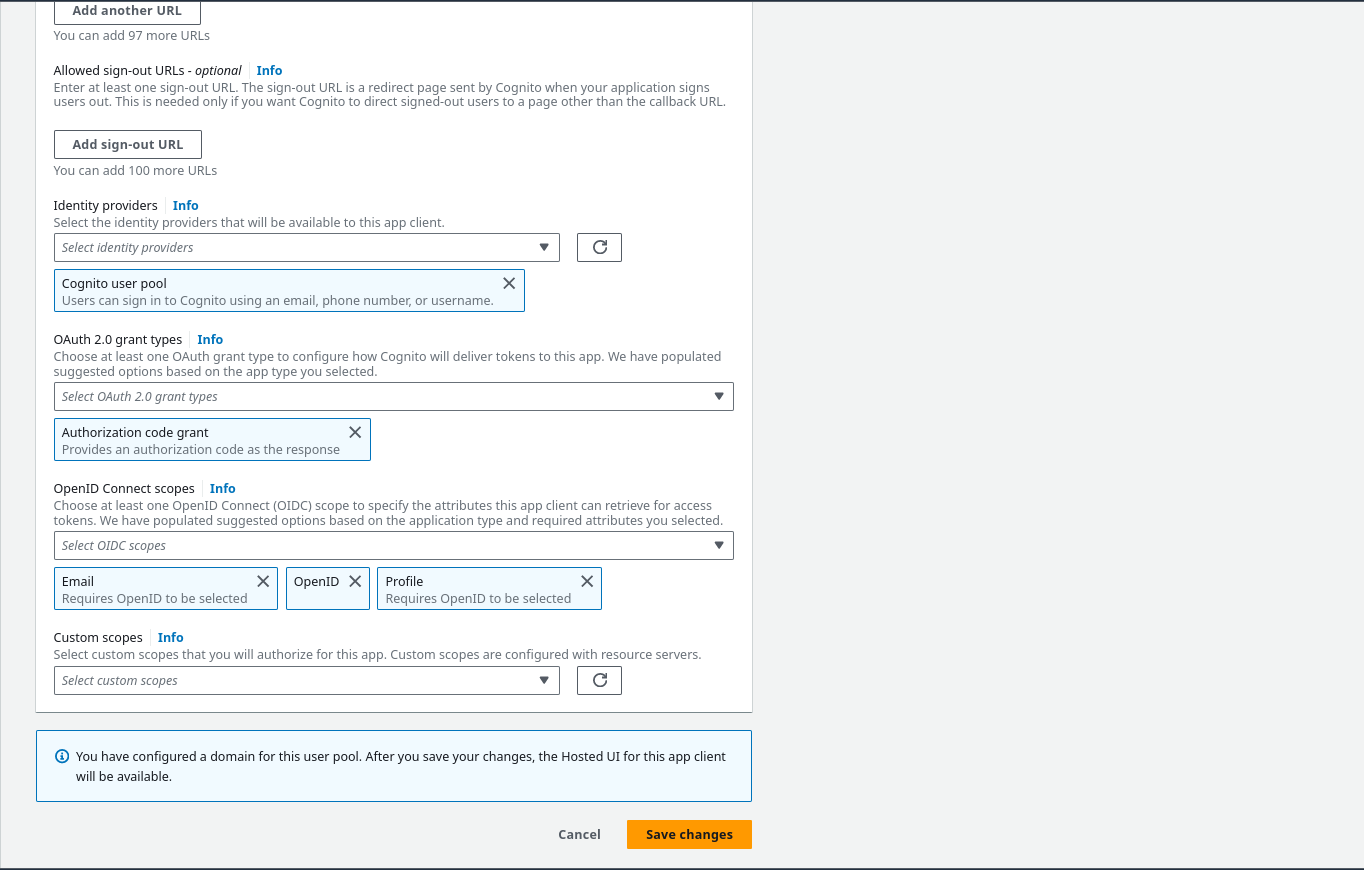View Info about Custom scopes
Viewport: 1364px width, 870px height.
(171, 637)
